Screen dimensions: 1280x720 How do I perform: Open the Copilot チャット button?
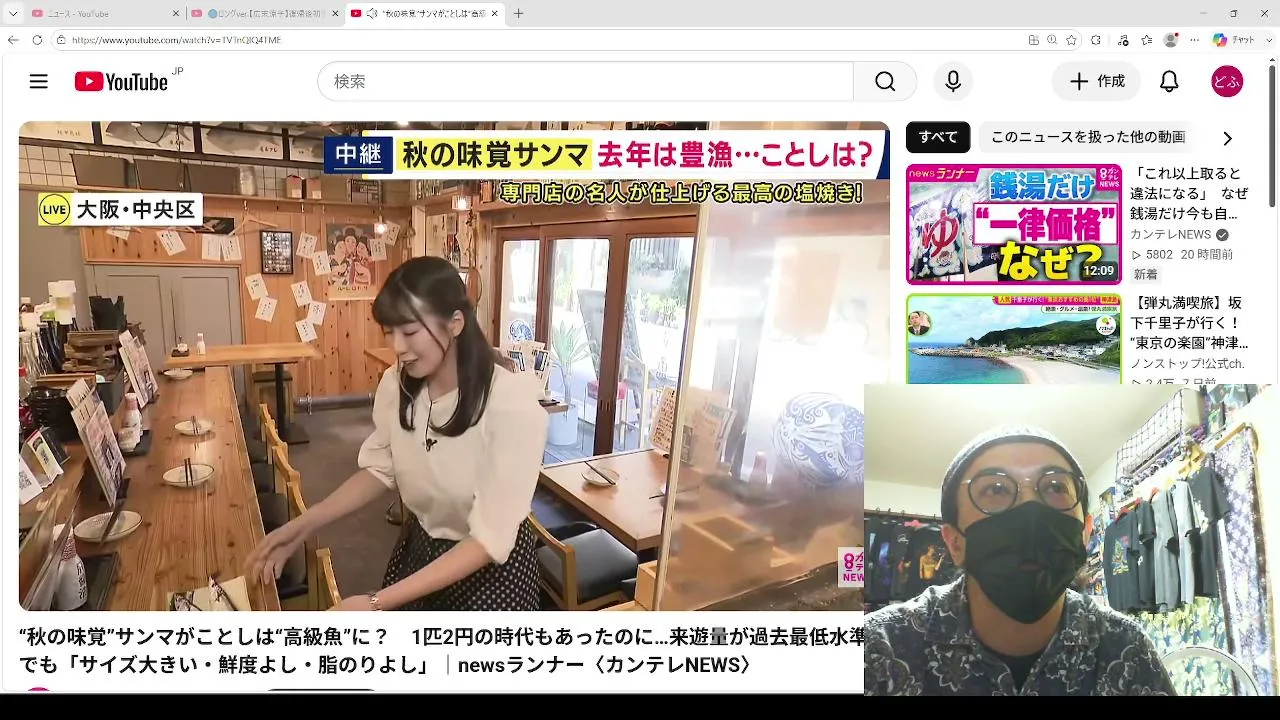coord(1234,40)
